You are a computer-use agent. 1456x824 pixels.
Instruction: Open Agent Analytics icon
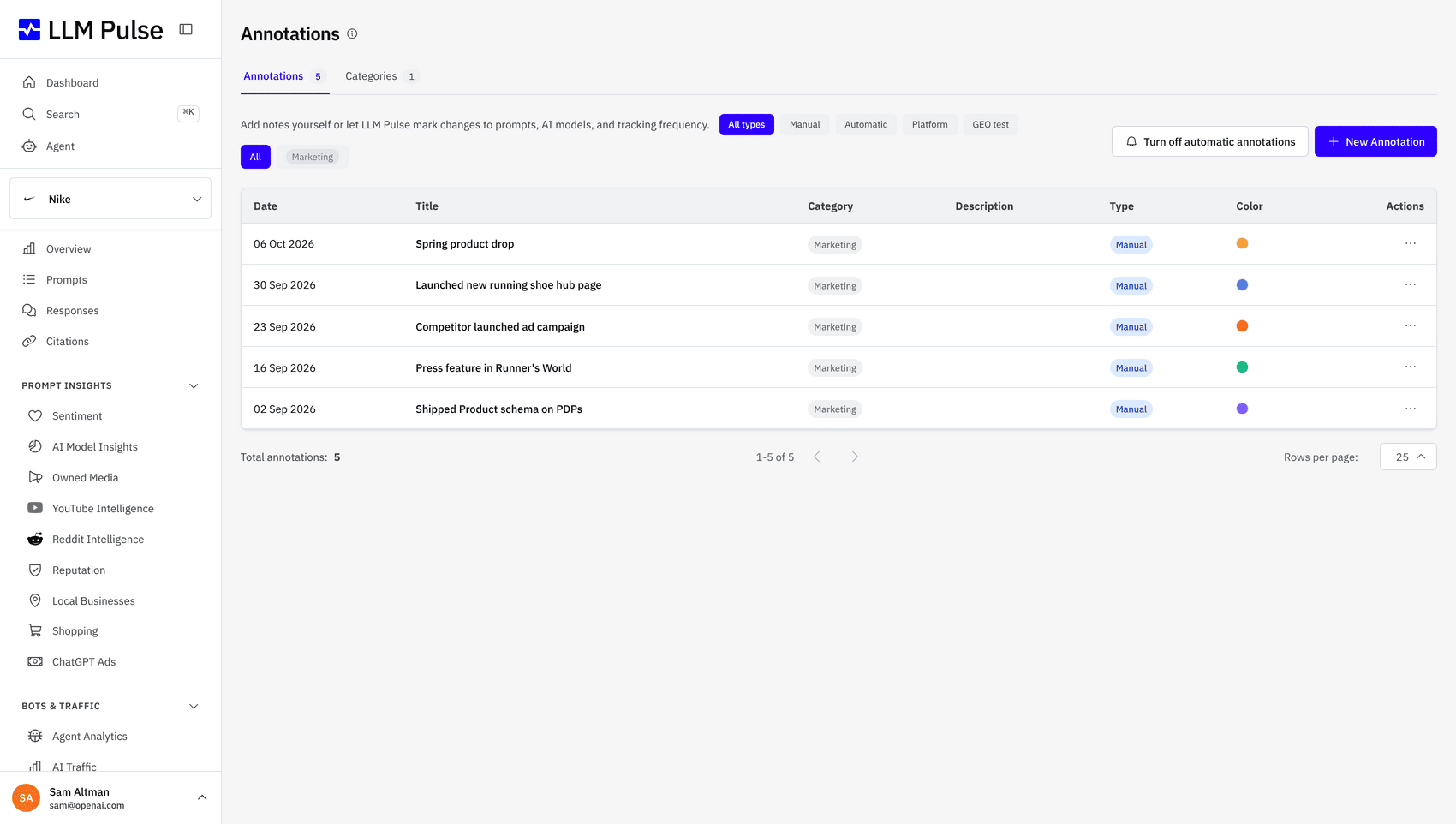(x=35, y=736)
